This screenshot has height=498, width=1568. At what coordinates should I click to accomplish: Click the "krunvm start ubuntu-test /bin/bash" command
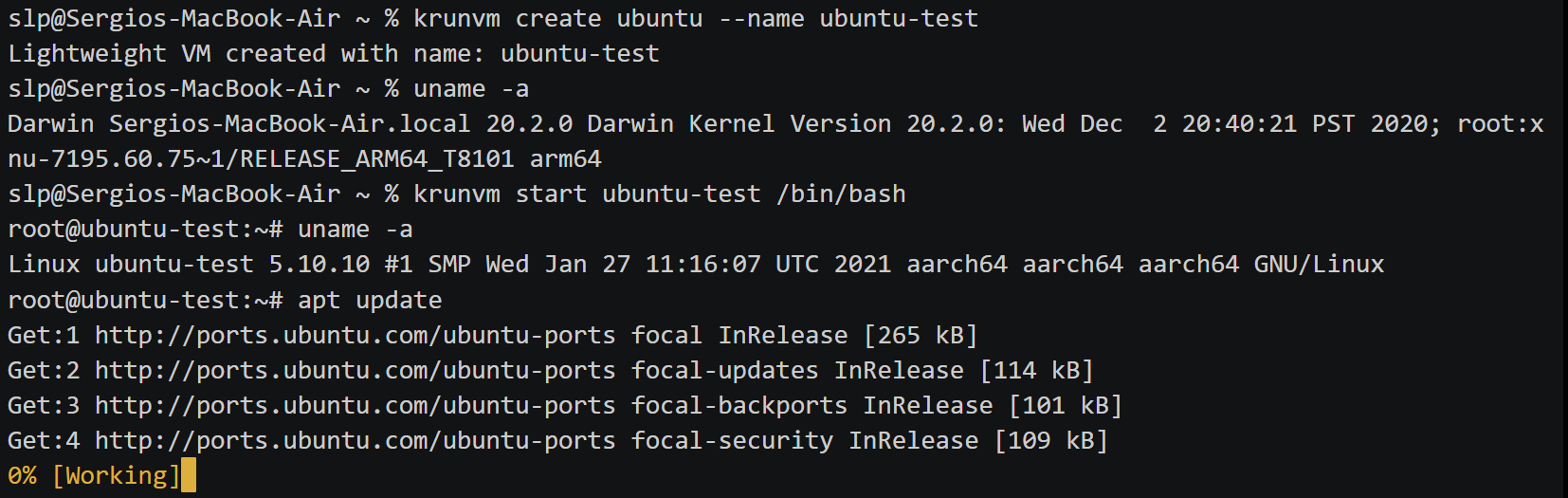coord(660,194)
